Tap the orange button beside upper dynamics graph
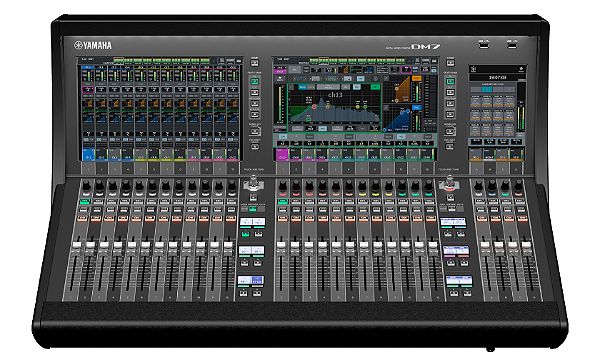The image size is (600, 360). click(x=416, y=78)
